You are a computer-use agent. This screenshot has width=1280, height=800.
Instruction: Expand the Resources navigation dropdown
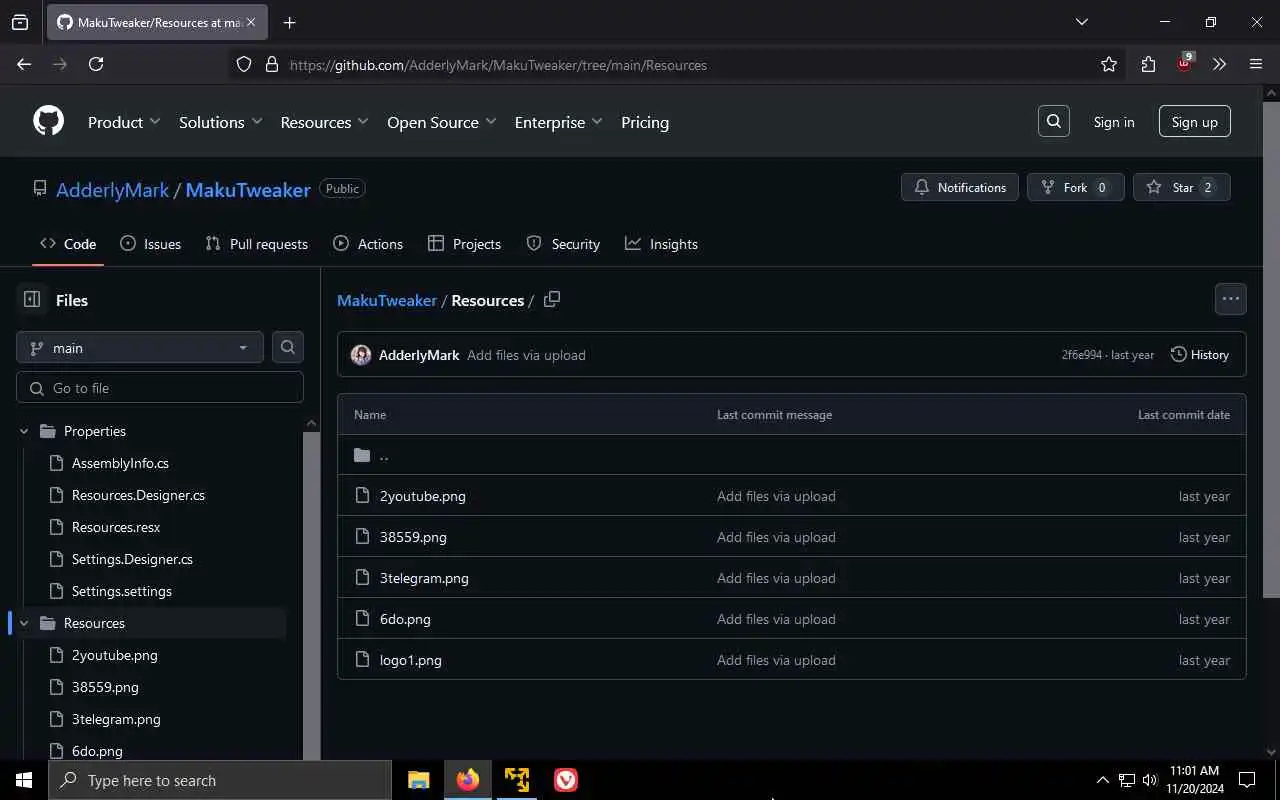coord(325,122)
